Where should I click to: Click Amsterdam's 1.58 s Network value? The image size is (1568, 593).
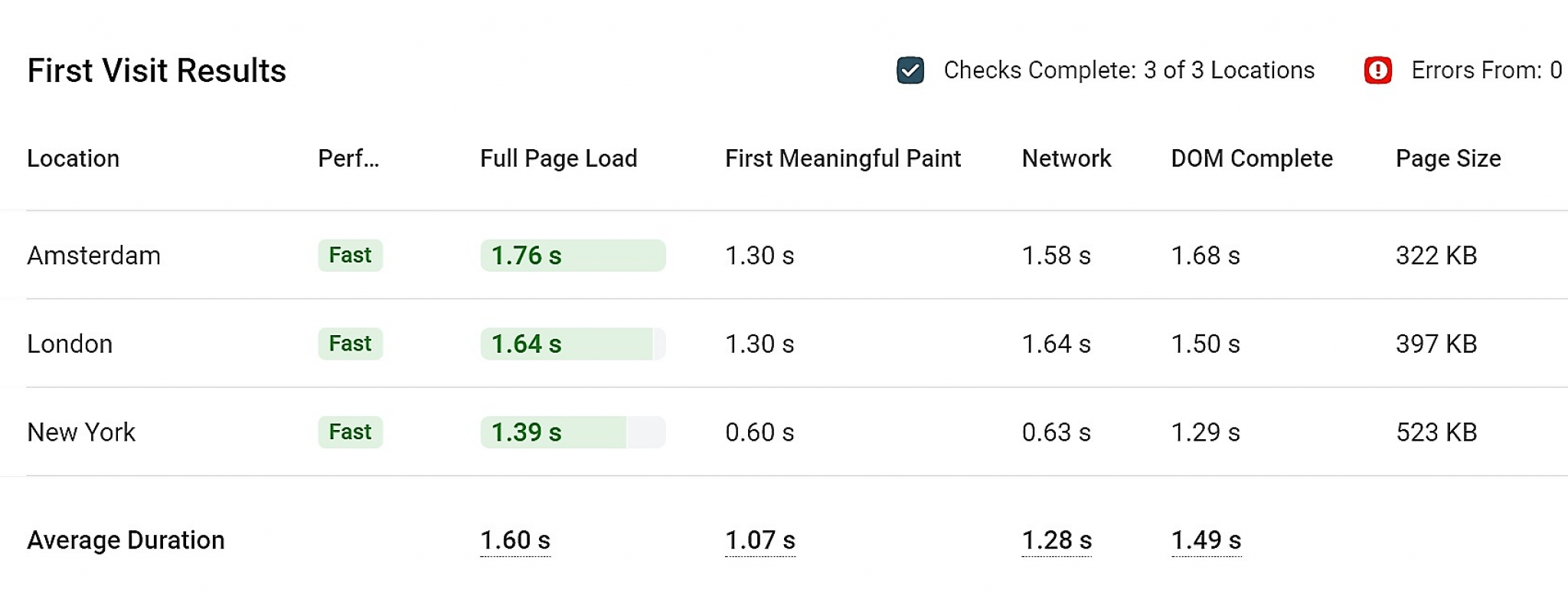coord(1057,256)
